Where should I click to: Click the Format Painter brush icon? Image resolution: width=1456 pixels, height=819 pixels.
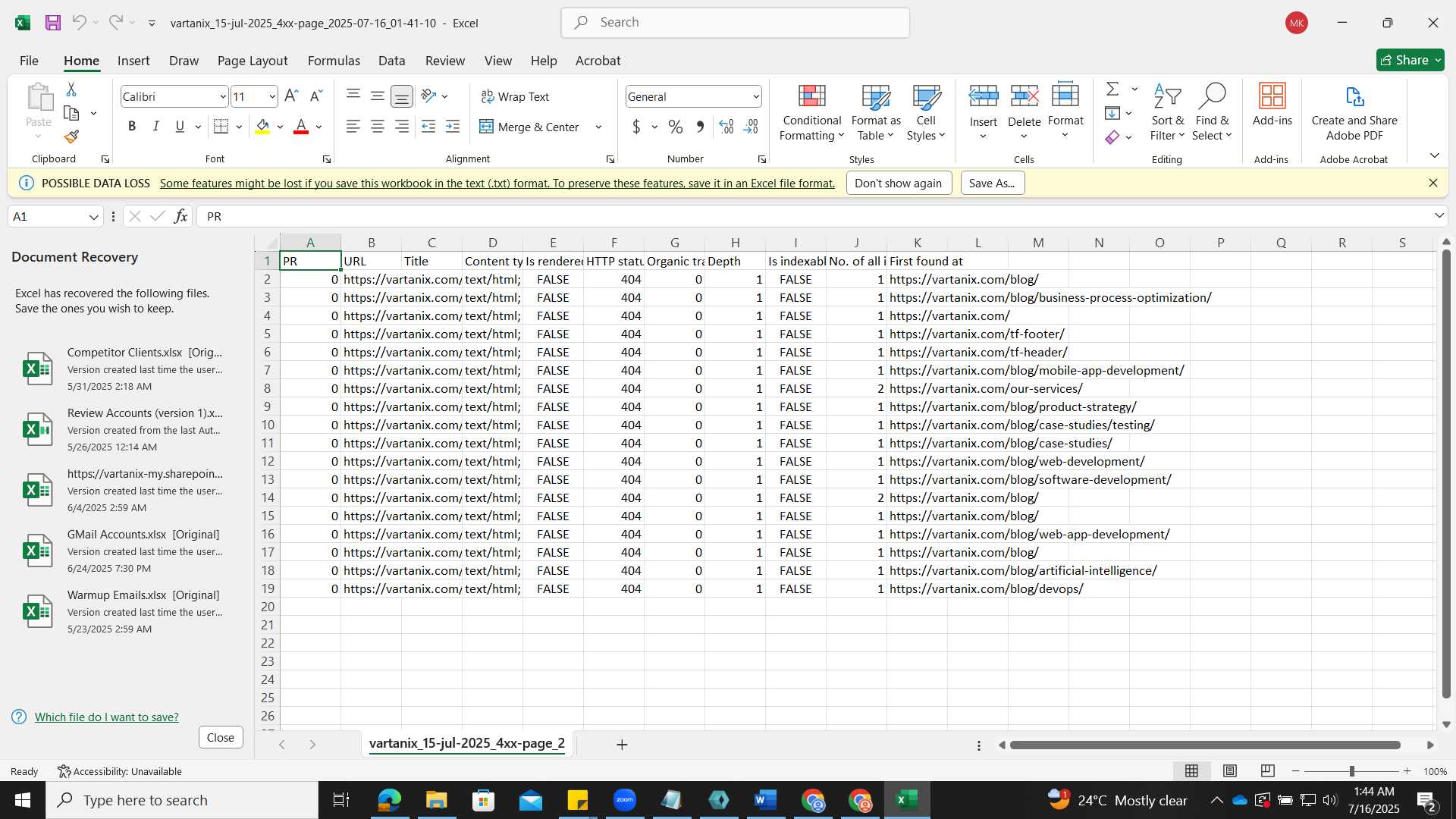tap(71, 136)
